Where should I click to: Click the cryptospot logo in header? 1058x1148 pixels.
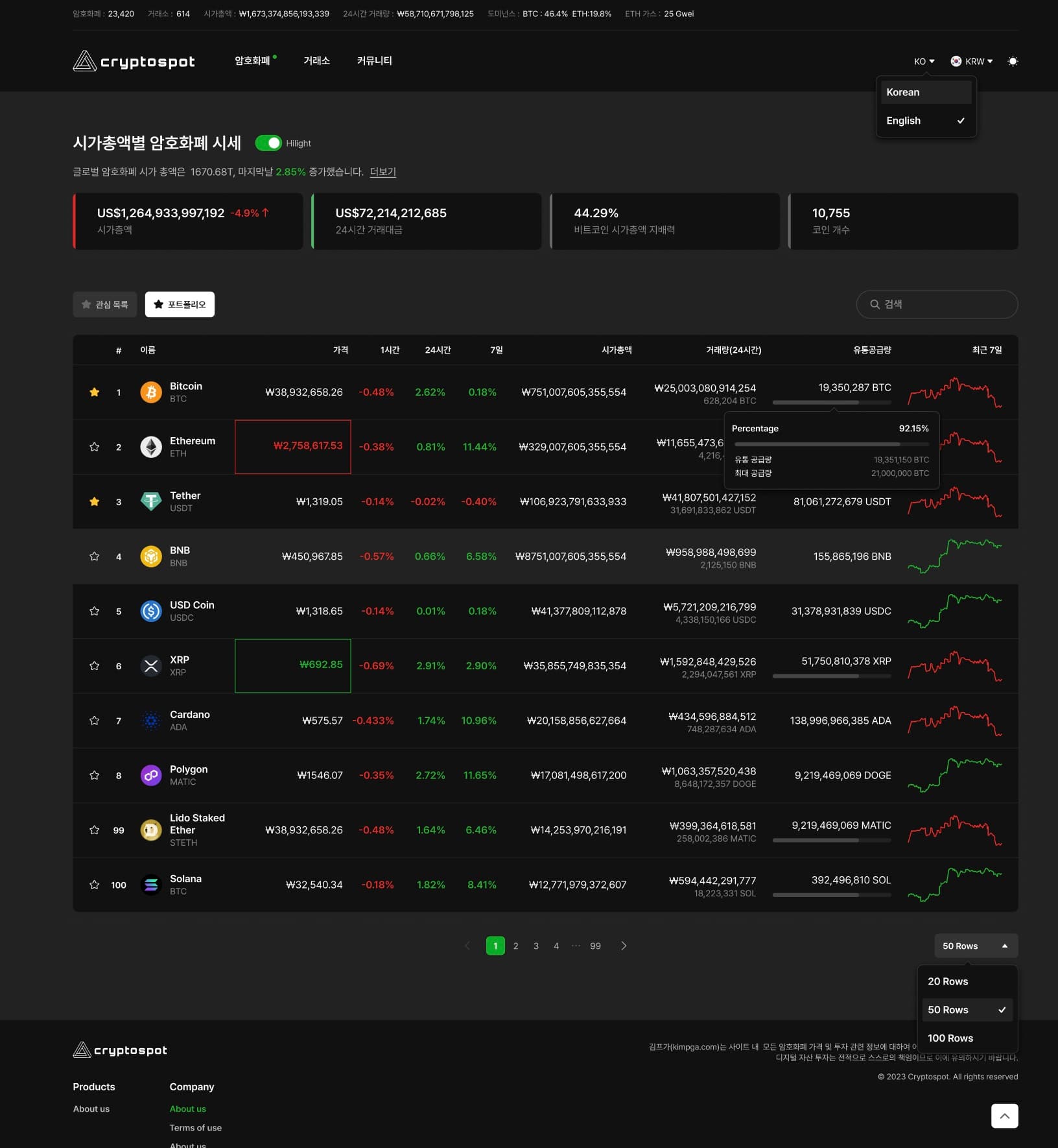point(134,61)
